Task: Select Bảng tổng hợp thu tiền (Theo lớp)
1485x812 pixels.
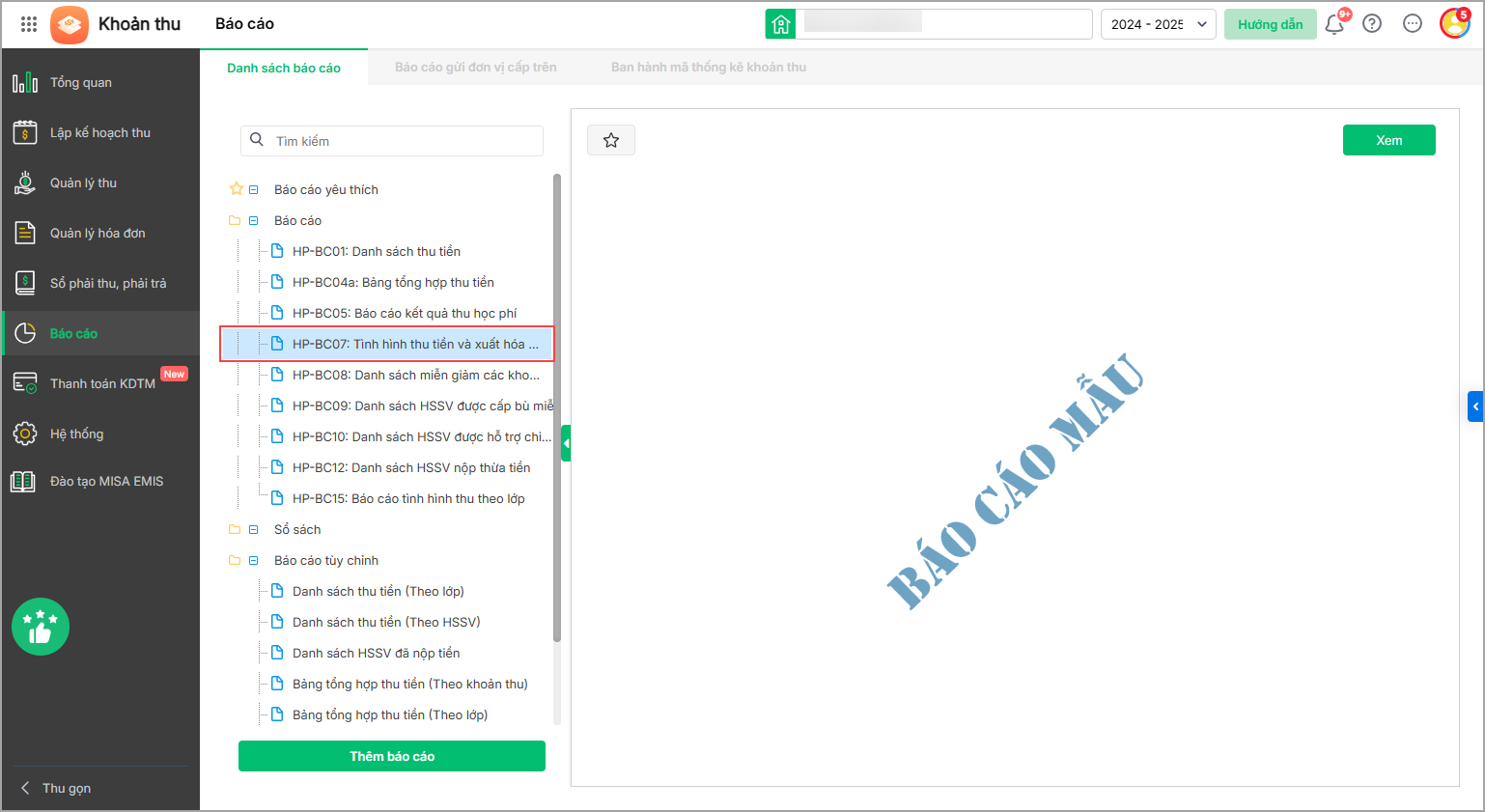Action: 390,714
